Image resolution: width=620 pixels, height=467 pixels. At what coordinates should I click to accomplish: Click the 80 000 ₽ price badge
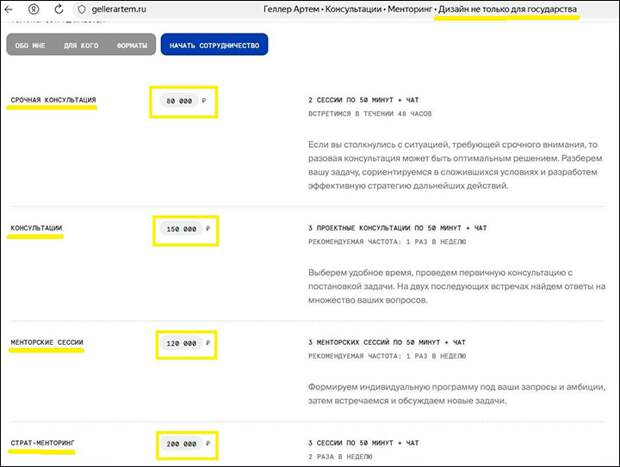pos(183,101)
